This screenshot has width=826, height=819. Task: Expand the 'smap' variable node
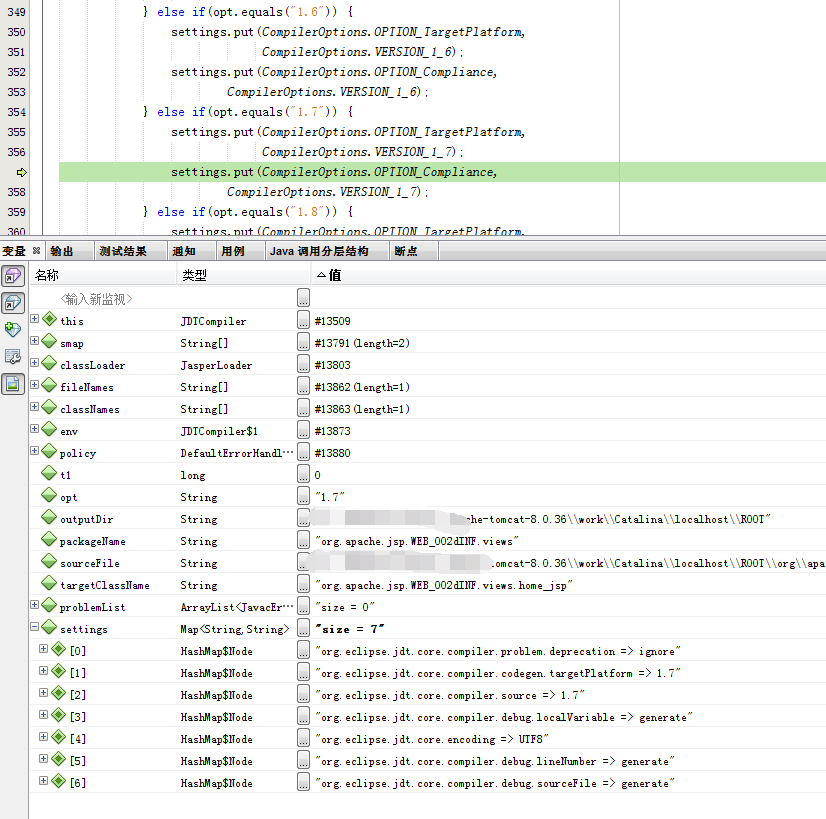pos(34,341)
